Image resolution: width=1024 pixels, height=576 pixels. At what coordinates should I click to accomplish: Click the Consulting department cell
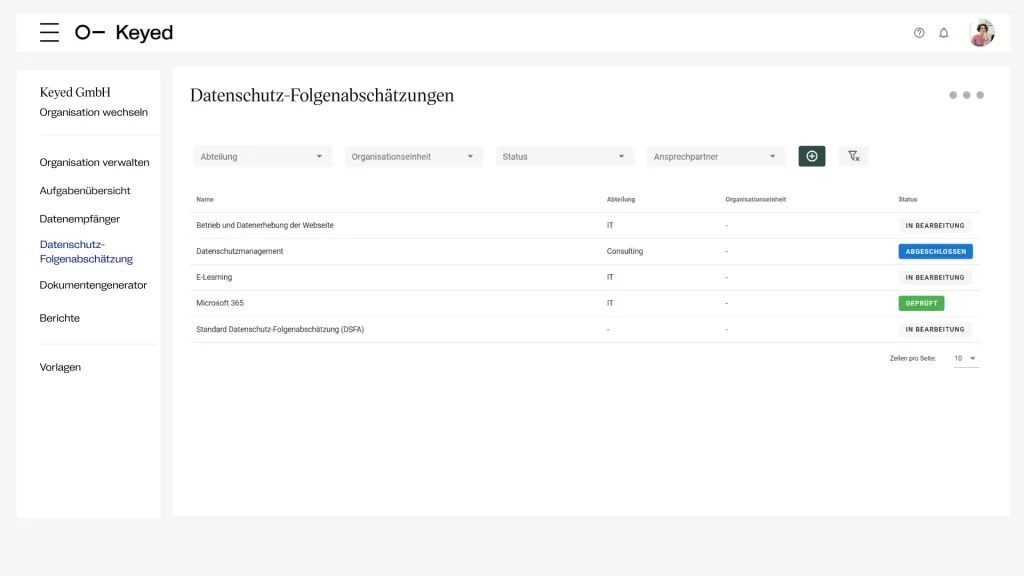[x=625, y=251]
